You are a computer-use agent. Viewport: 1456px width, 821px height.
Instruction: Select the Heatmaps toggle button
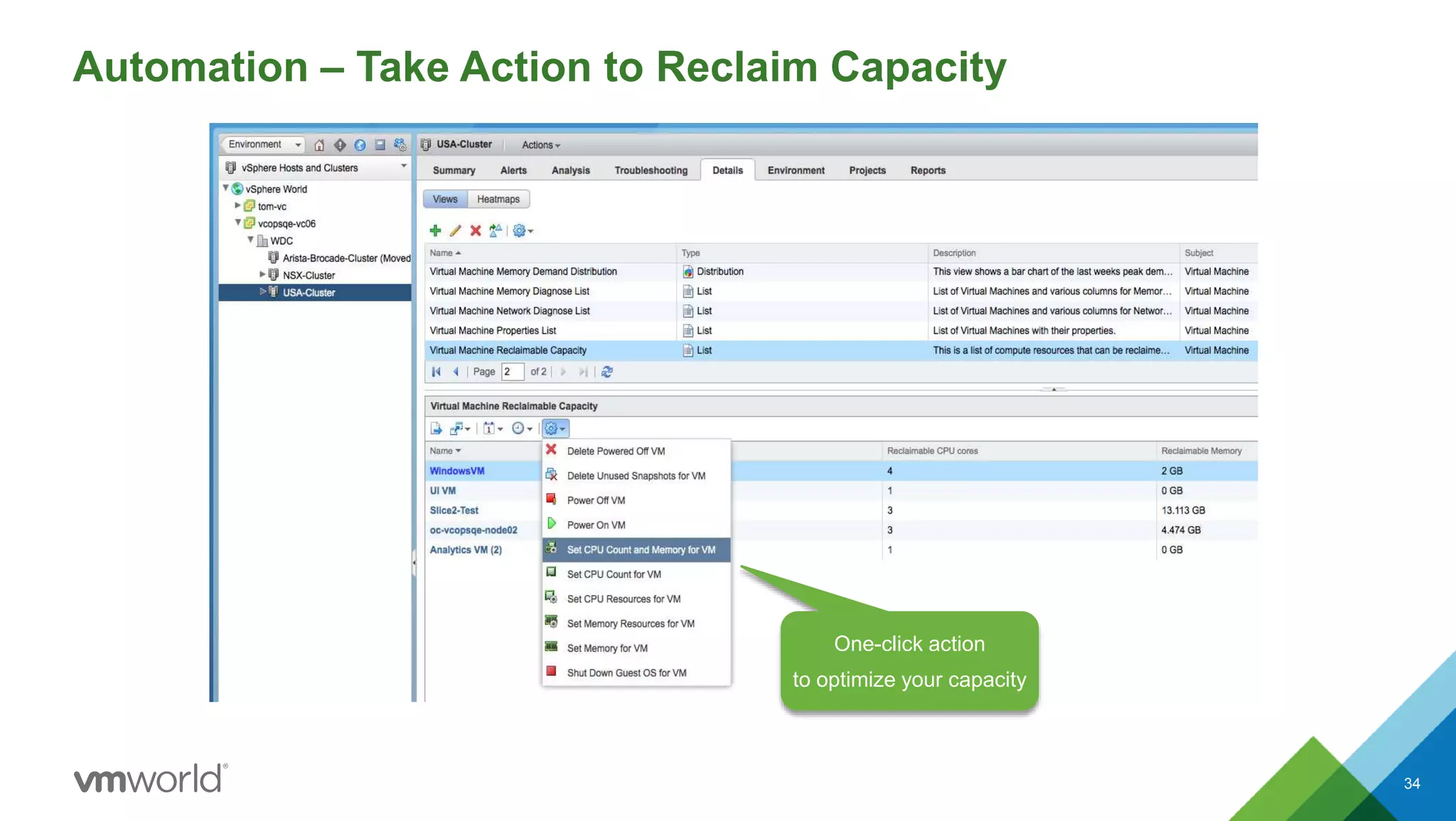[498, 199]
